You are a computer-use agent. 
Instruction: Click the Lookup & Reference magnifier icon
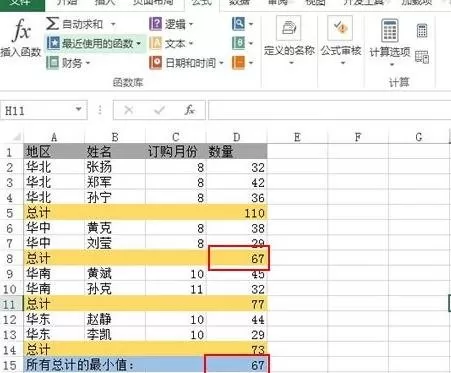tap(238, 24)
